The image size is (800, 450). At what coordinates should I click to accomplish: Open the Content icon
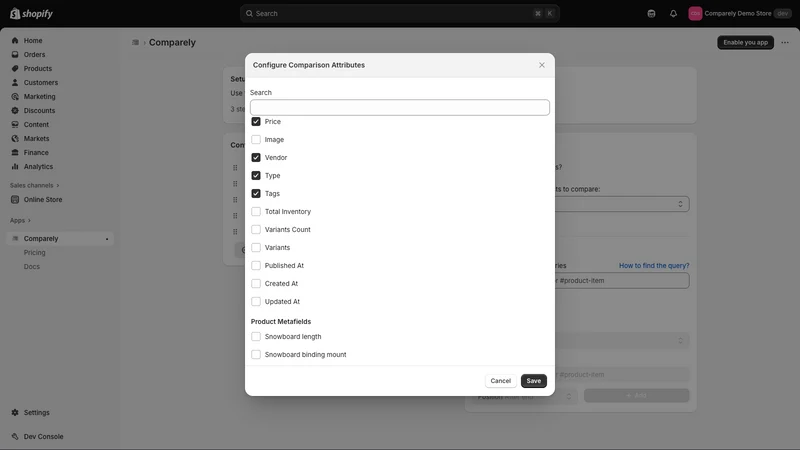[15, 124]
